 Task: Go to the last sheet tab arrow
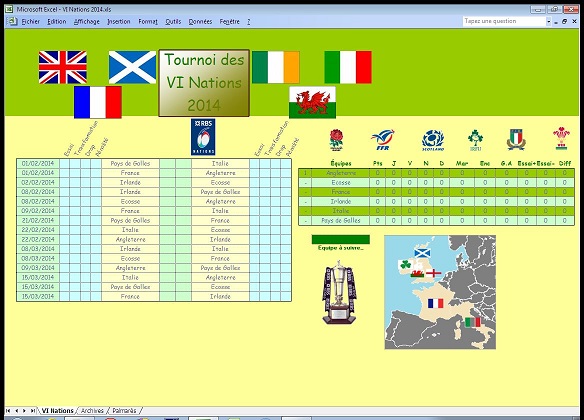33,411
